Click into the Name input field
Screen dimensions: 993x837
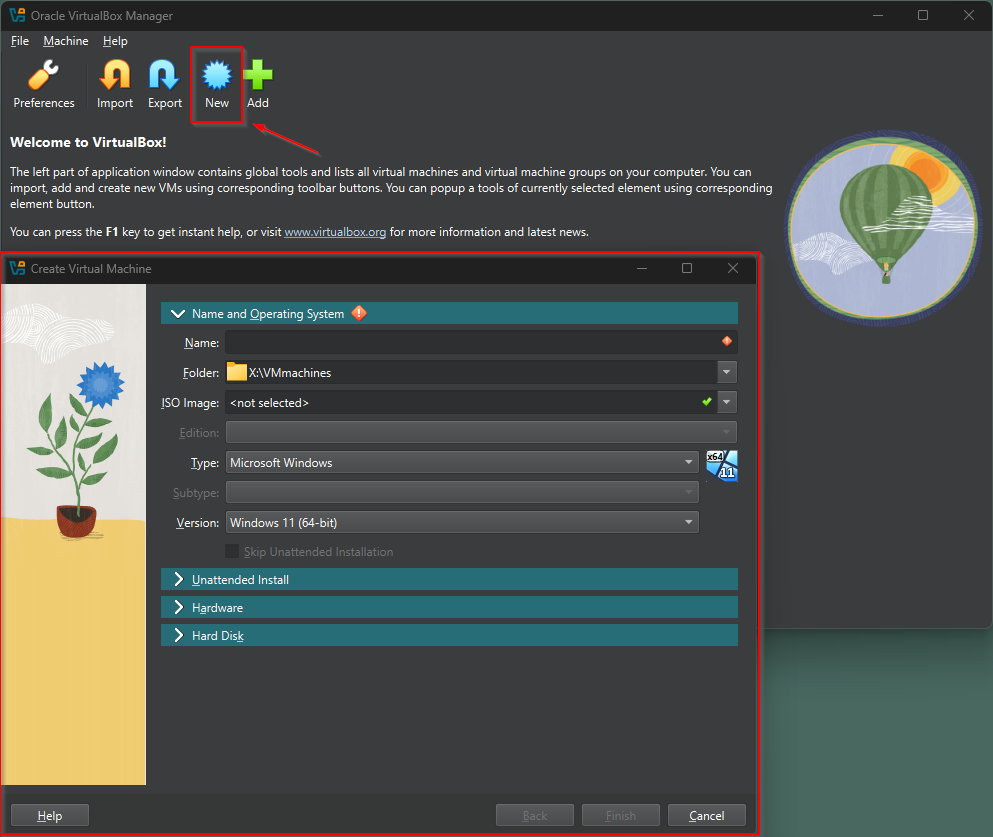[x=481, y=342]
